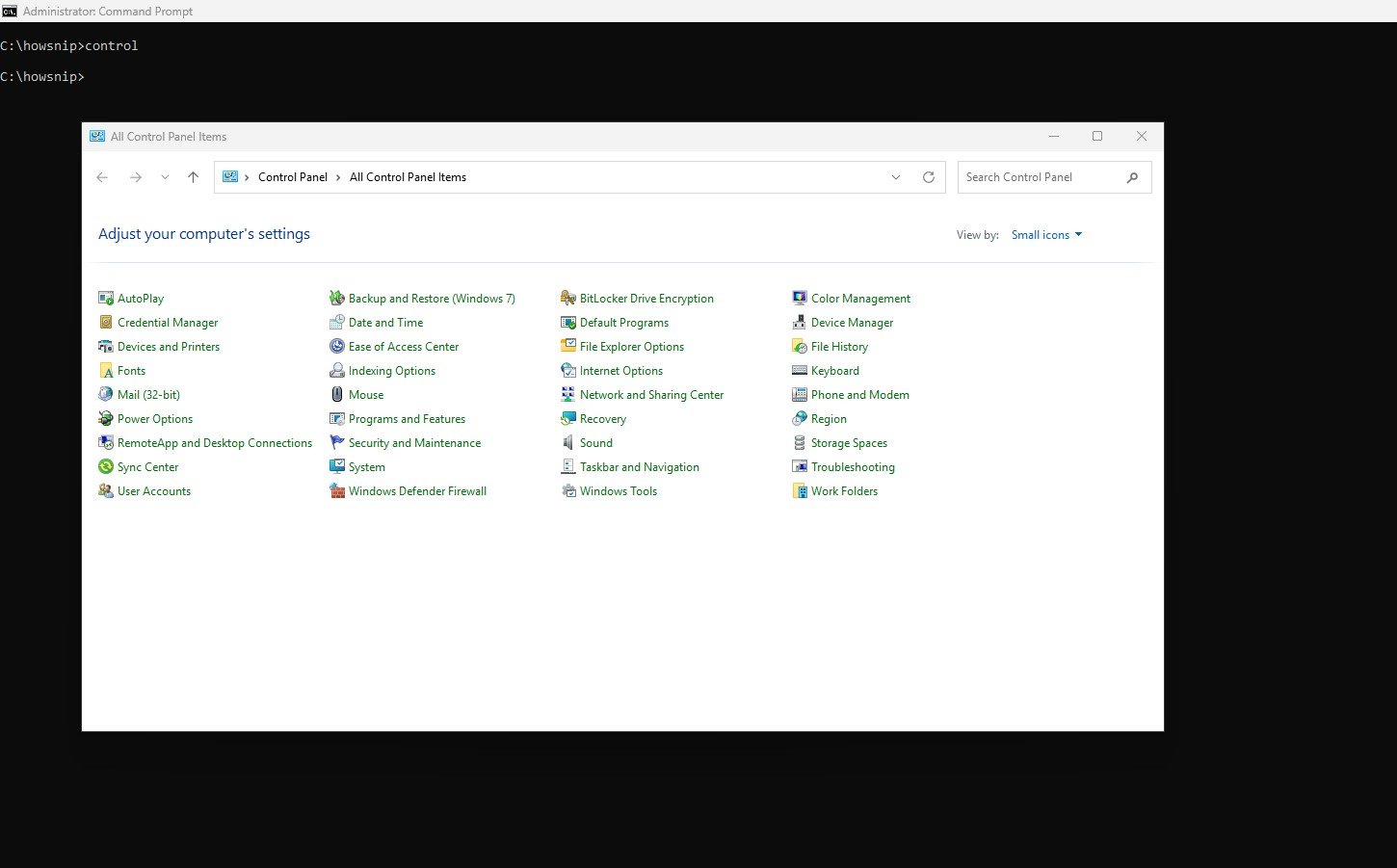Expand the address bar history dropdown
The width and height of the screenshot is (1397, 868).
pos(896,177)
